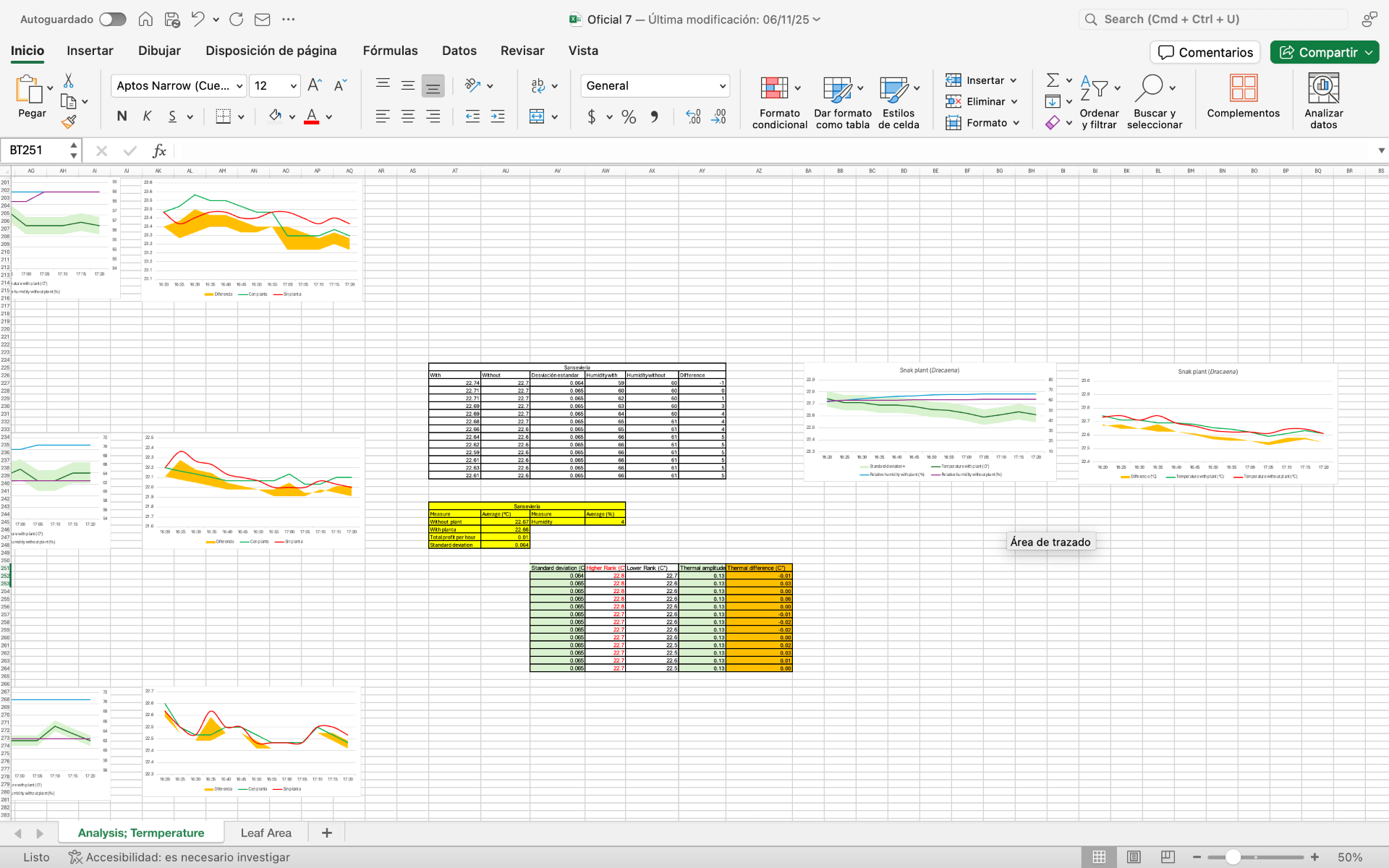The image size is (1389, 868).
Task: Switch to the Leaf Area sheet
Action: tap(266, 833)
